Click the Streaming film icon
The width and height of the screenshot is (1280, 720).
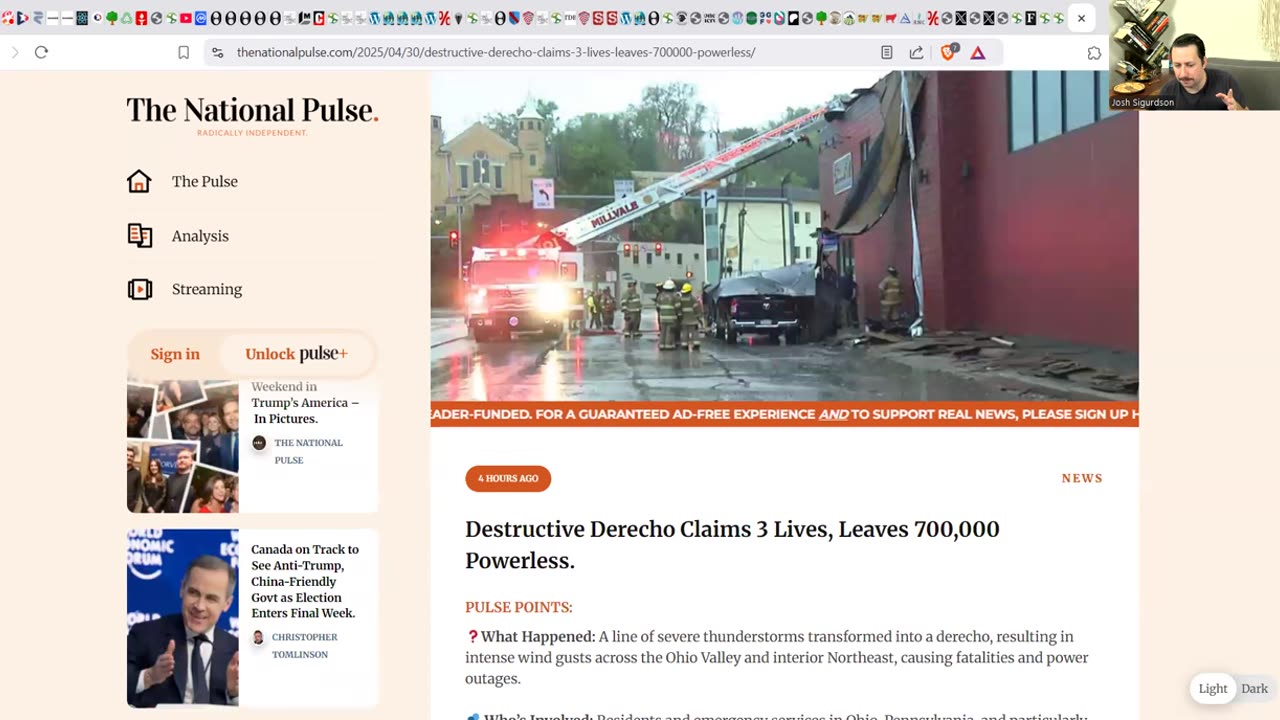click(x=139, y=289)
